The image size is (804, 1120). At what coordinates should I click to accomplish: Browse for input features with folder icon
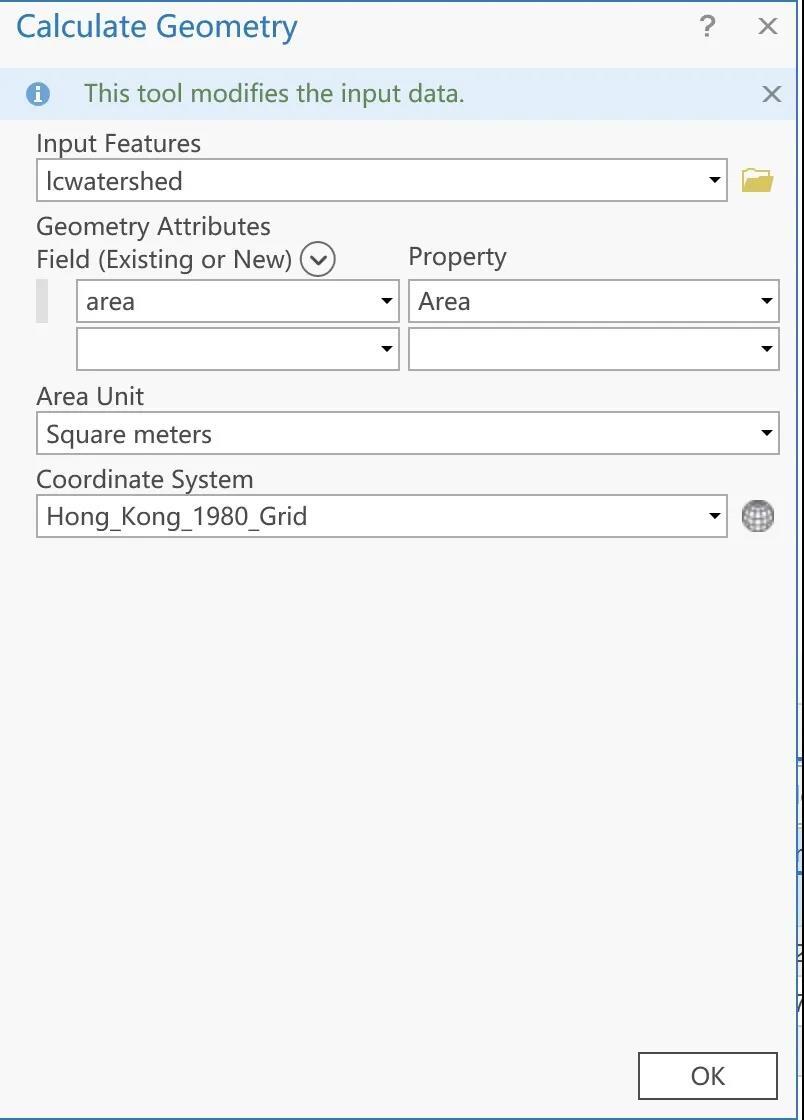click(x=757, y=180)
